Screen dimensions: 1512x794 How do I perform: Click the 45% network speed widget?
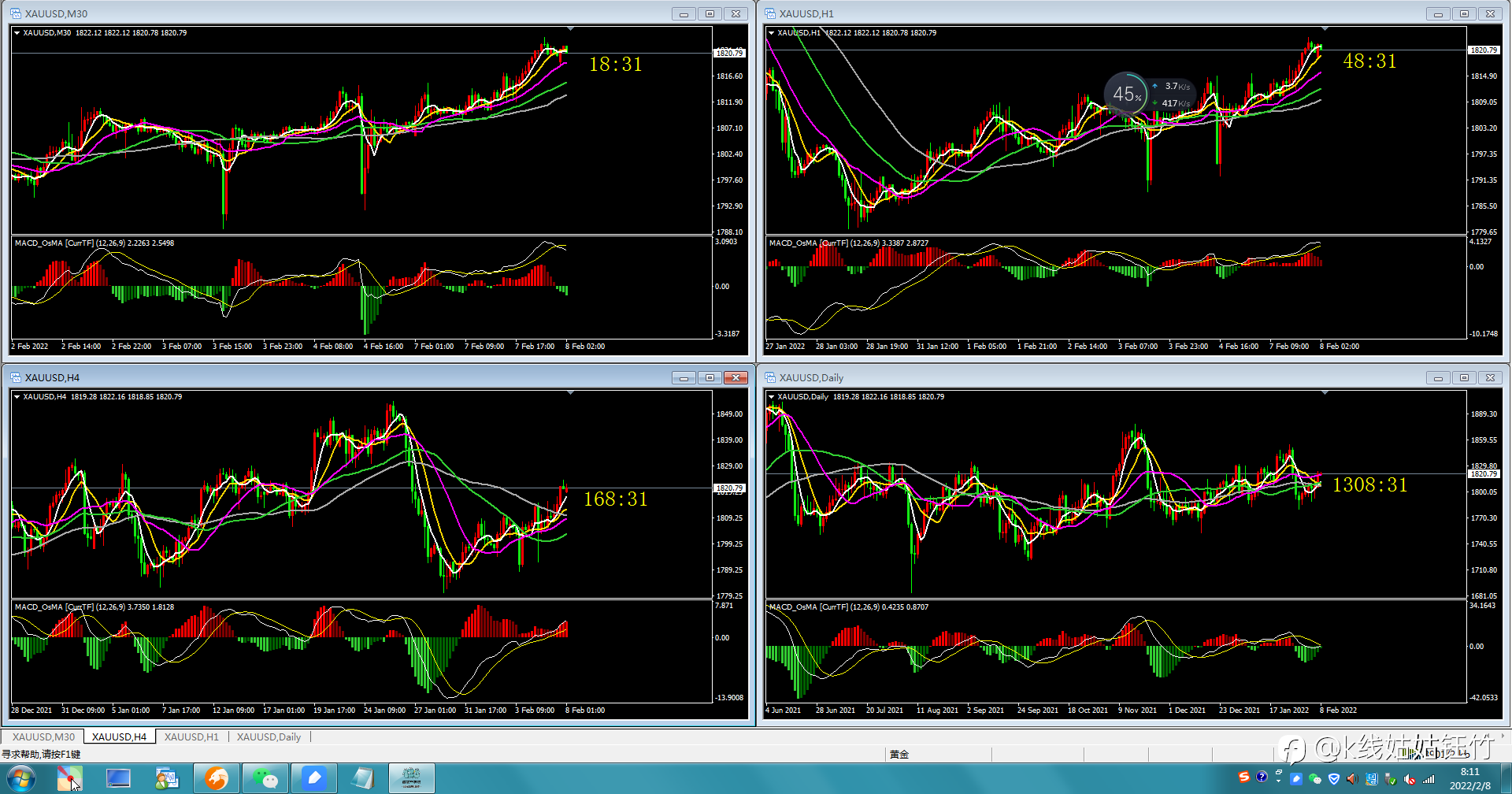point(1150,95)
